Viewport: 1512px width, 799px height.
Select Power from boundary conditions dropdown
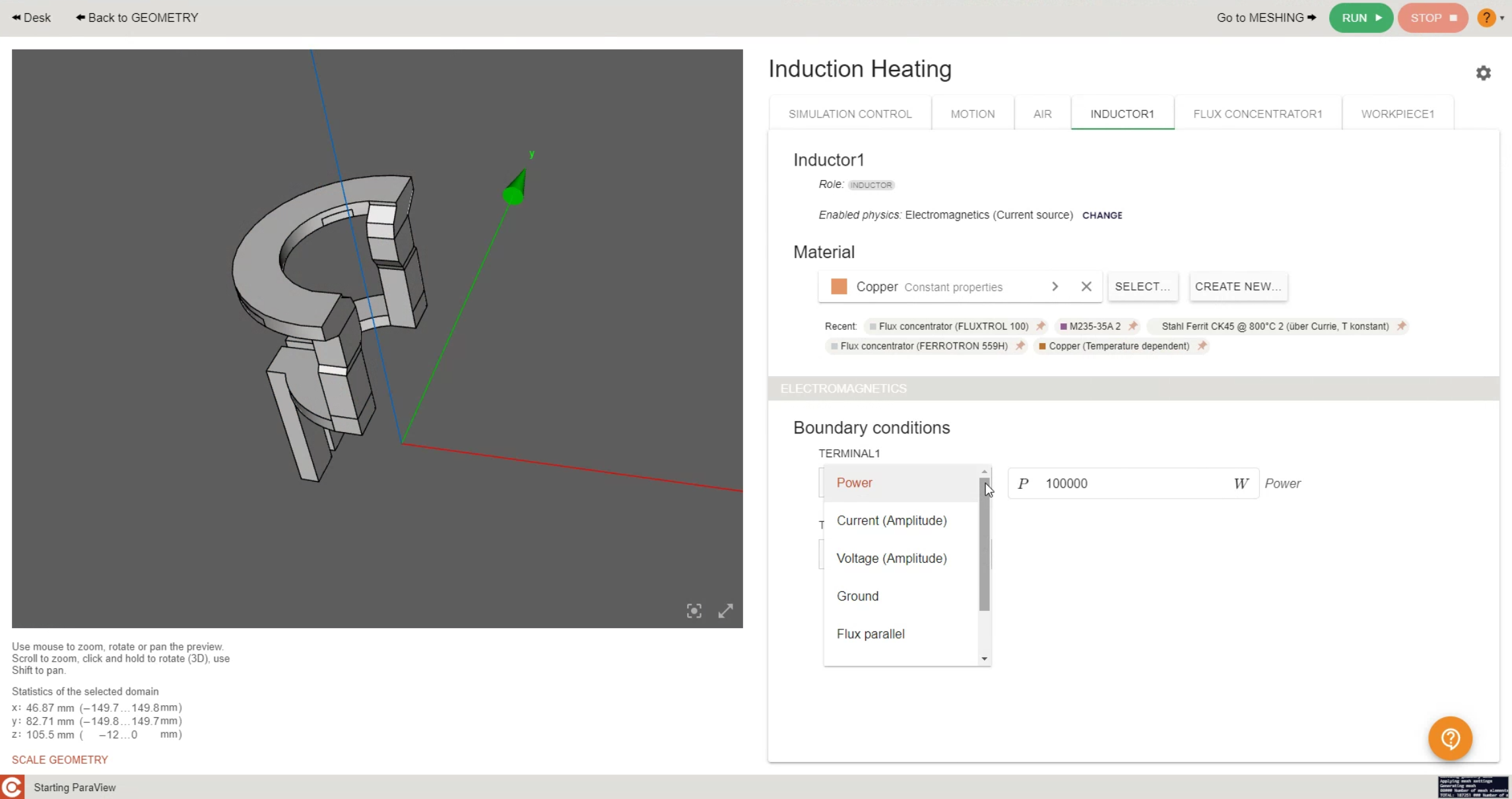[x=855, y=483]
